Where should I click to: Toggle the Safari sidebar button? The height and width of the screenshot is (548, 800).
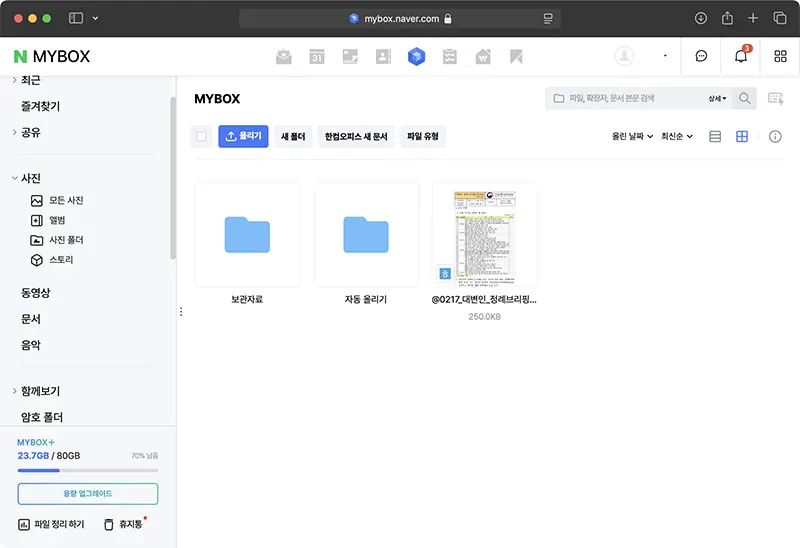pos(76,18)
